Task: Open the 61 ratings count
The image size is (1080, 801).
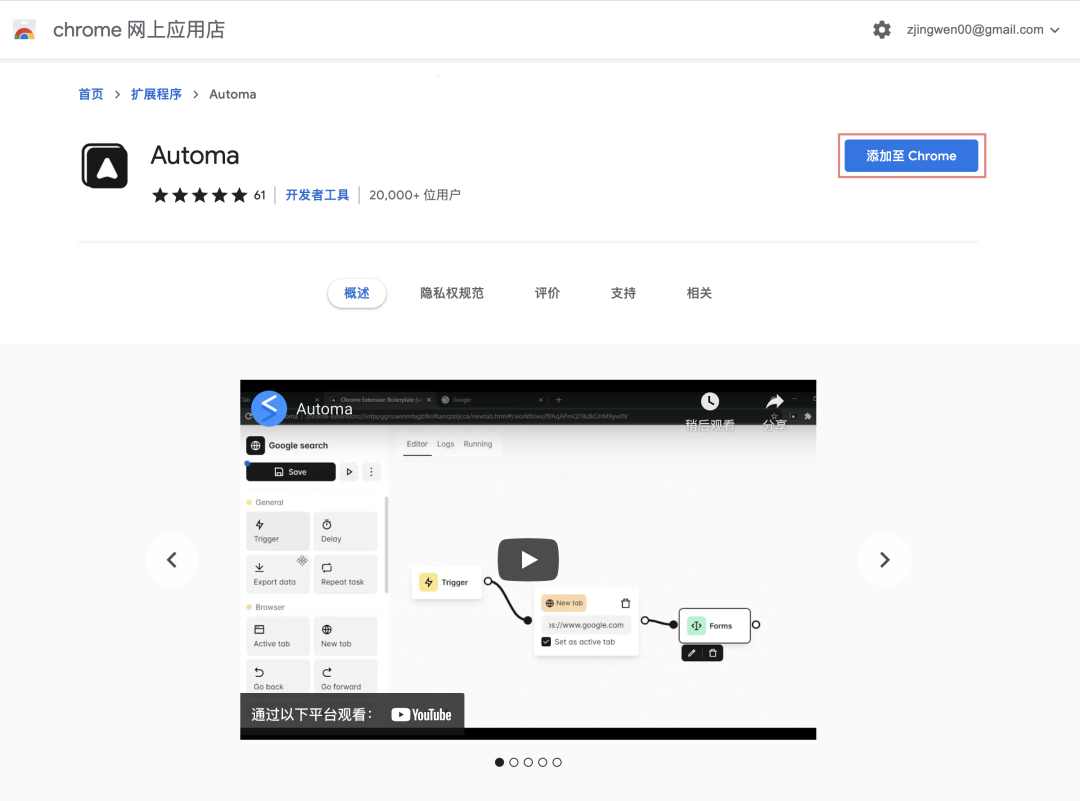Action: [260, 196]
